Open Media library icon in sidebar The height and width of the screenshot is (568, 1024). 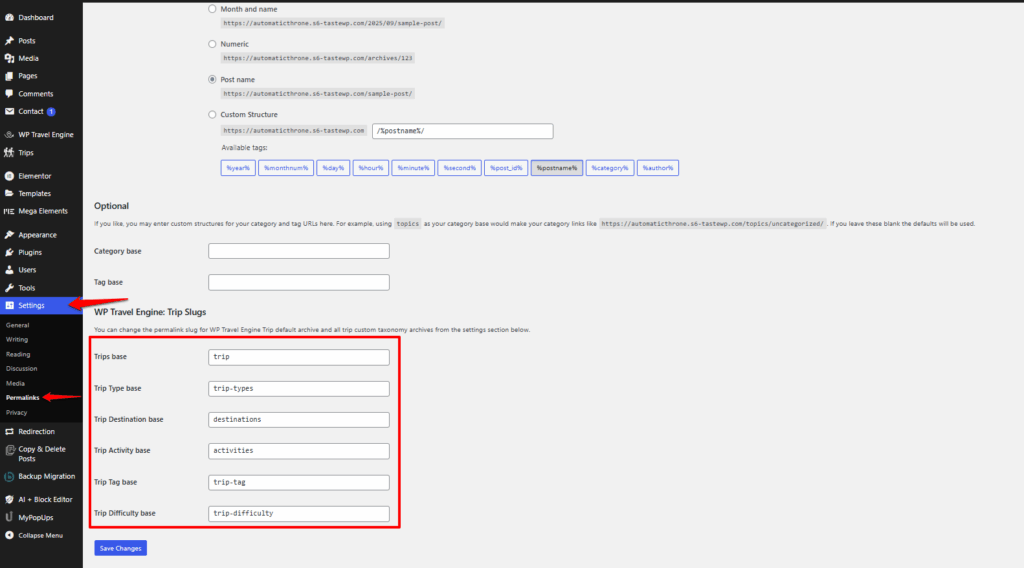[9, 58]
